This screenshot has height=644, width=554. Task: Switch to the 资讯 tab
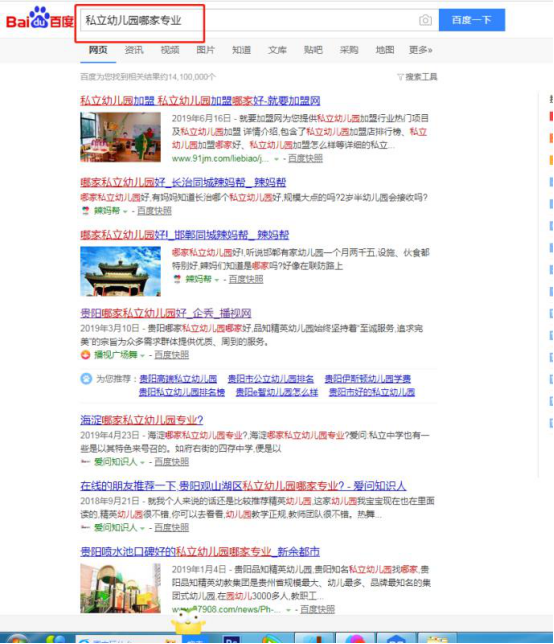pyautogui.click(x=134, y=50)
